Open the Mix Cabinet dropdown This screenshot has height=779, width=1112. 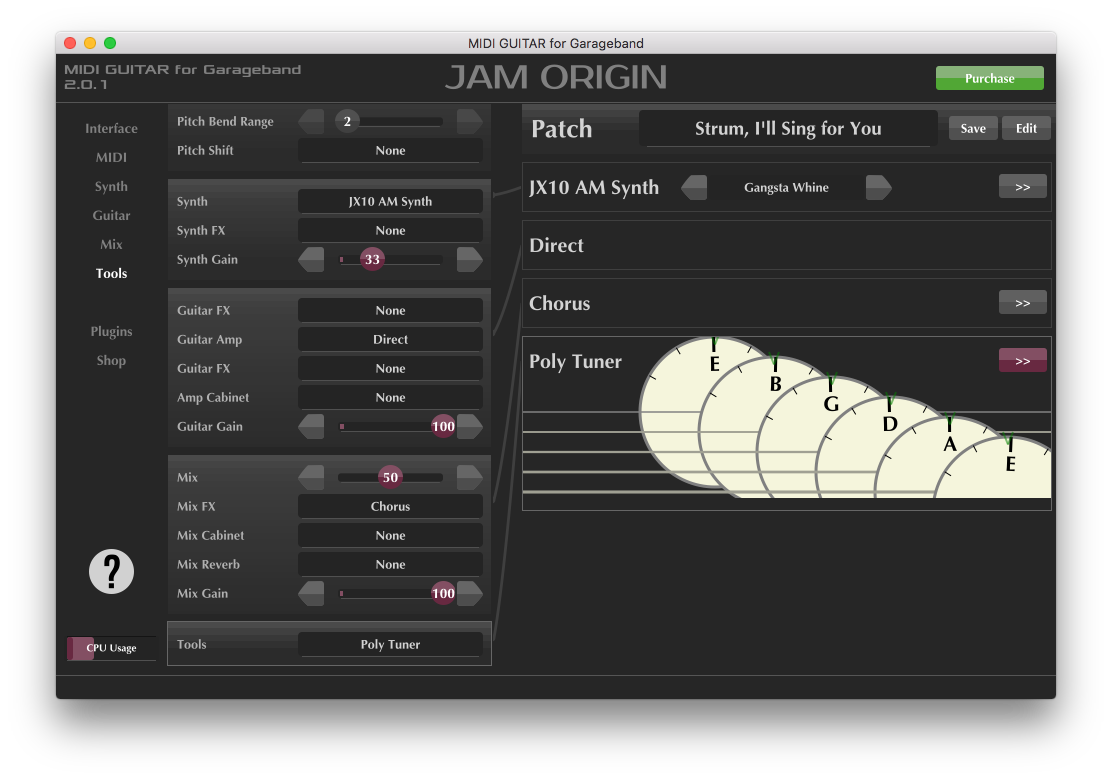point(390,536)
